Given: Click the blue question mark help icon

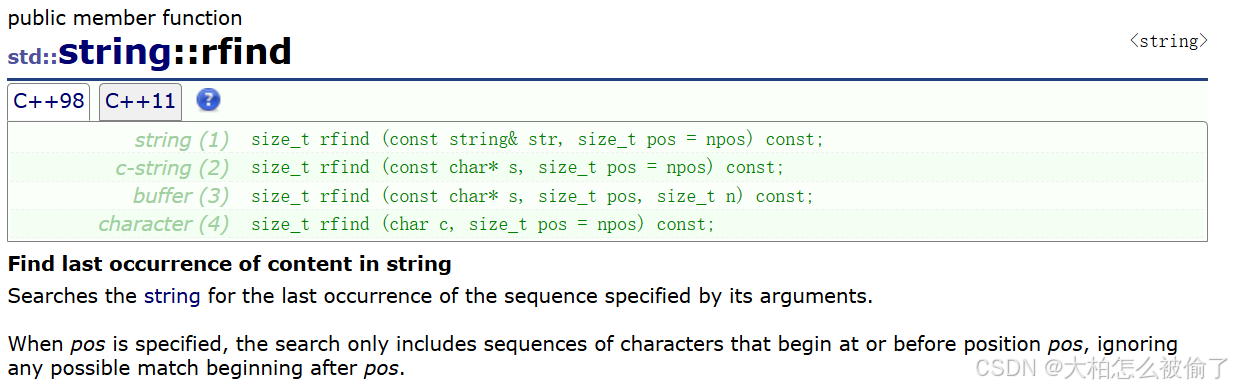Looking at the screenshot, I should click(208, 100).
